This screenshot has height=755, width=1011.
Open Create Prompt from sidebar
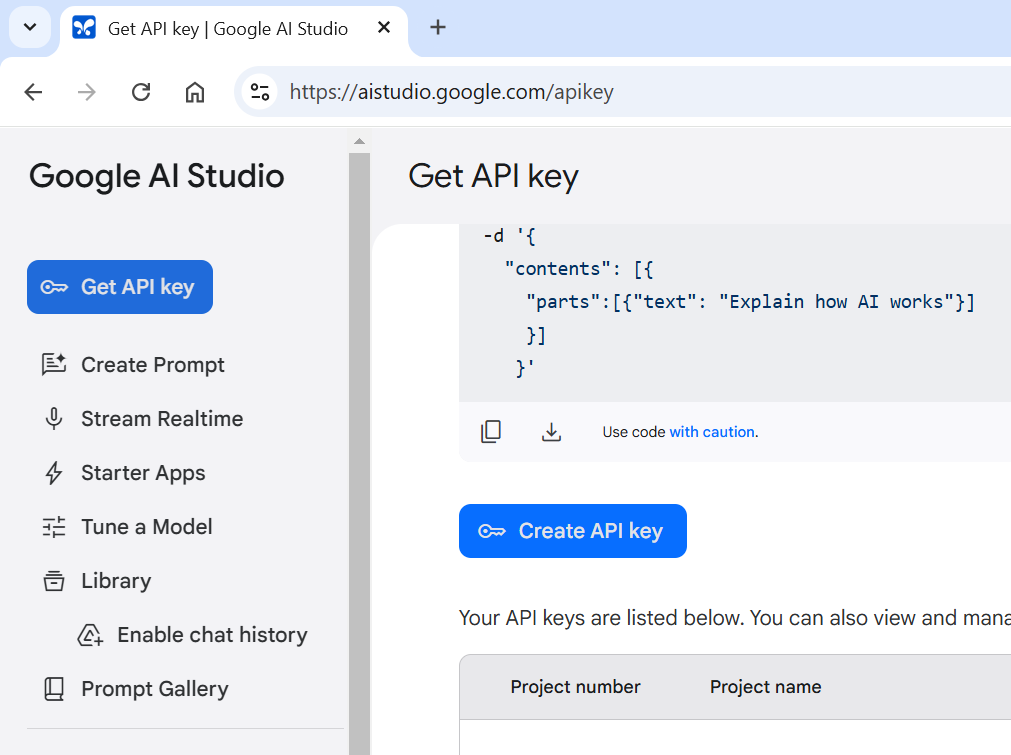pos(152,365)
